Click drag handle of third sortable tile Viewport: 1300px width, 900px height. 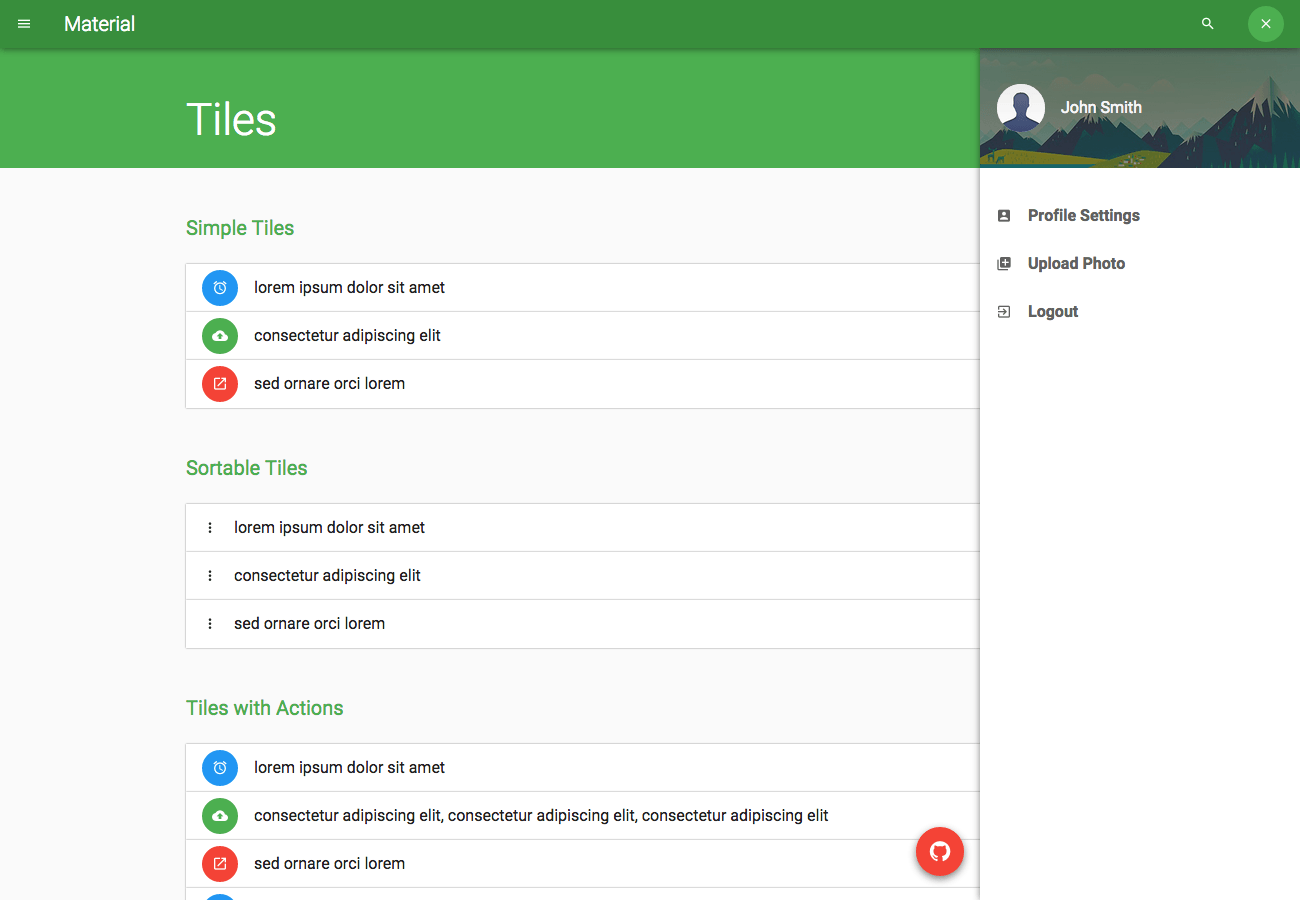210,624
